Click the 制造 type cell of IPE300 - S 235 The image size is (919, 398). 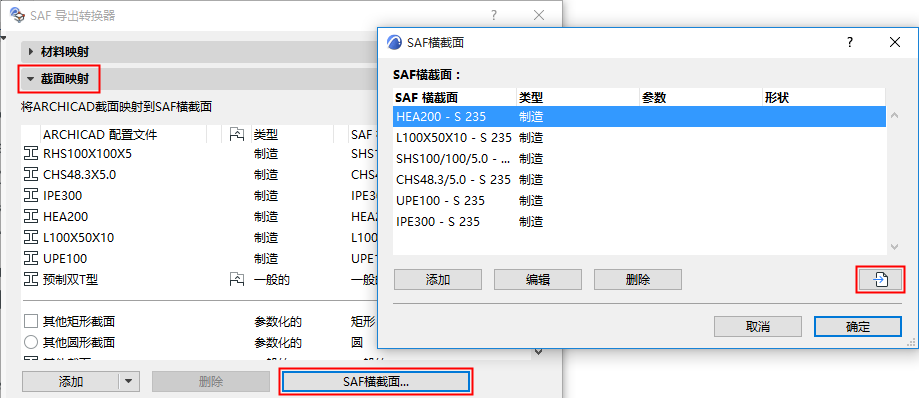[x=531, y=222]
